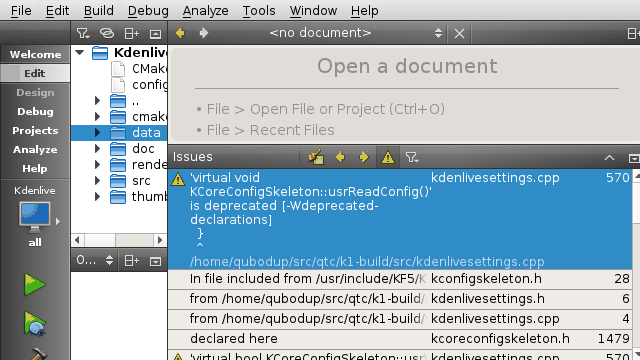The height and width of the screenshot is (360, 640).
Task: Go to previous issue
Action: coord(340,157)
